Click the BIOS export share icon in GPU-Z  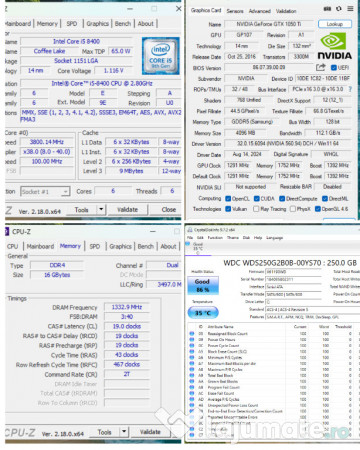[x=321, y=67]
